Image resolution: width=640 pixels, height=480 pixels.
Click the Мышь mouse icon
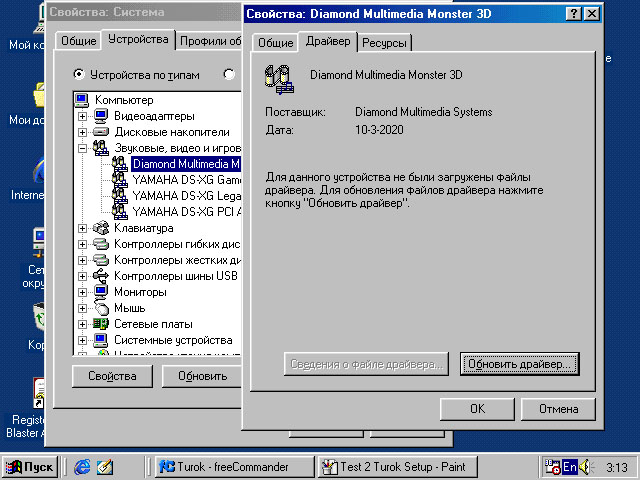[x=101, y=308]
